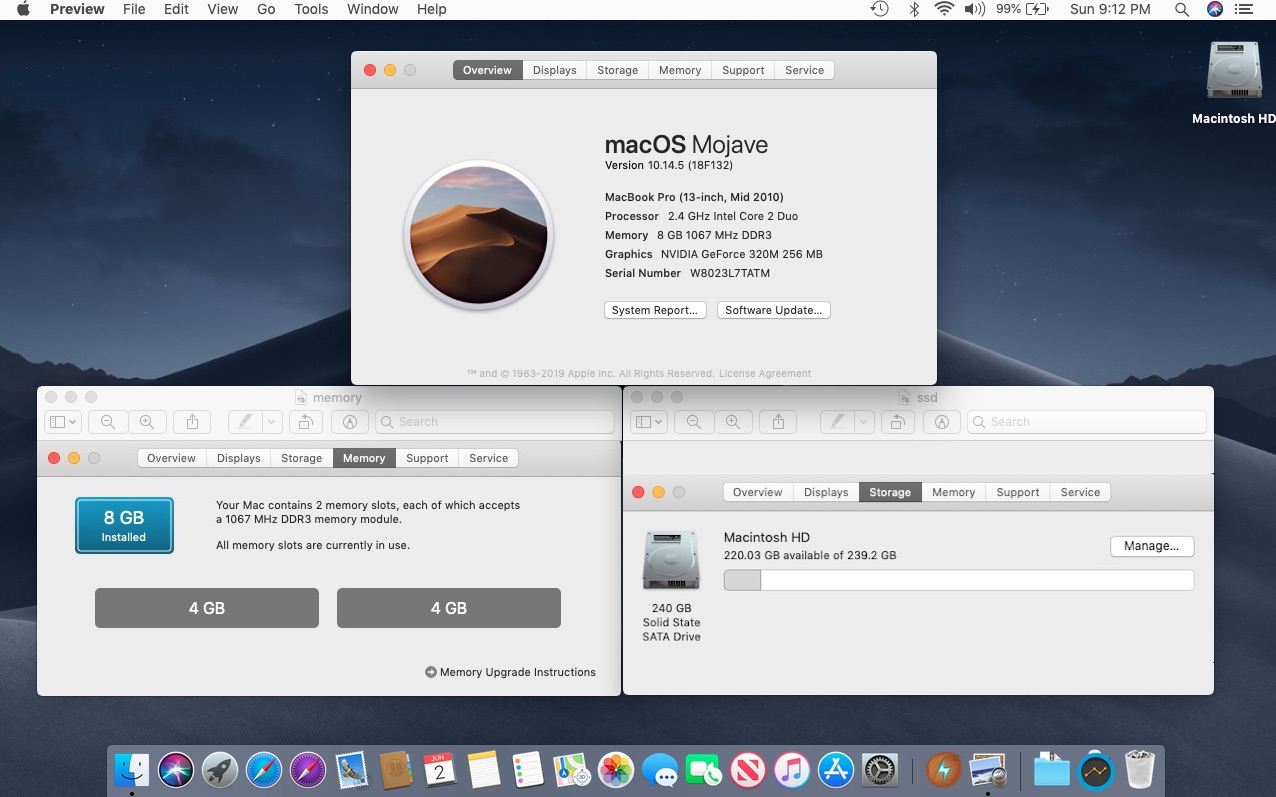Open highlight color dropdown in ssd window
The height and width of the screenshot is (797, 1276).
pos(863,422)
